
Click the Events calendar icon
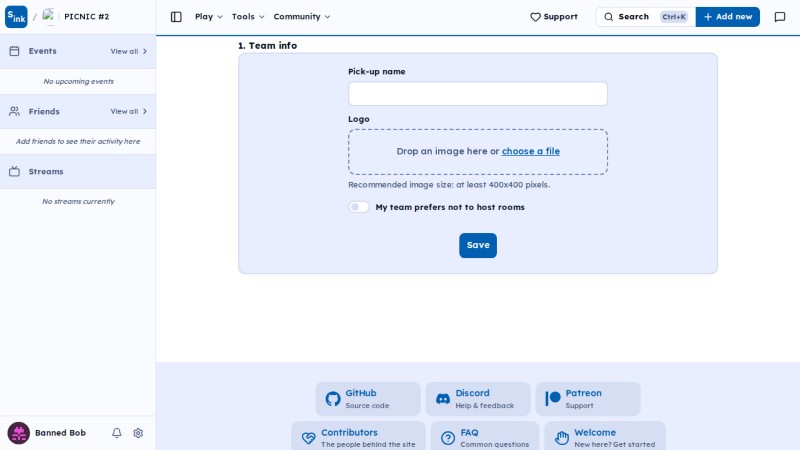pos(14,51)
